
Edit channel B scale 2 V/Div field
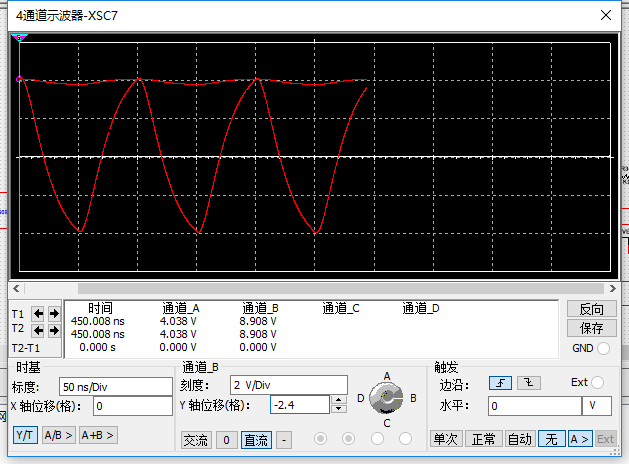288,385
